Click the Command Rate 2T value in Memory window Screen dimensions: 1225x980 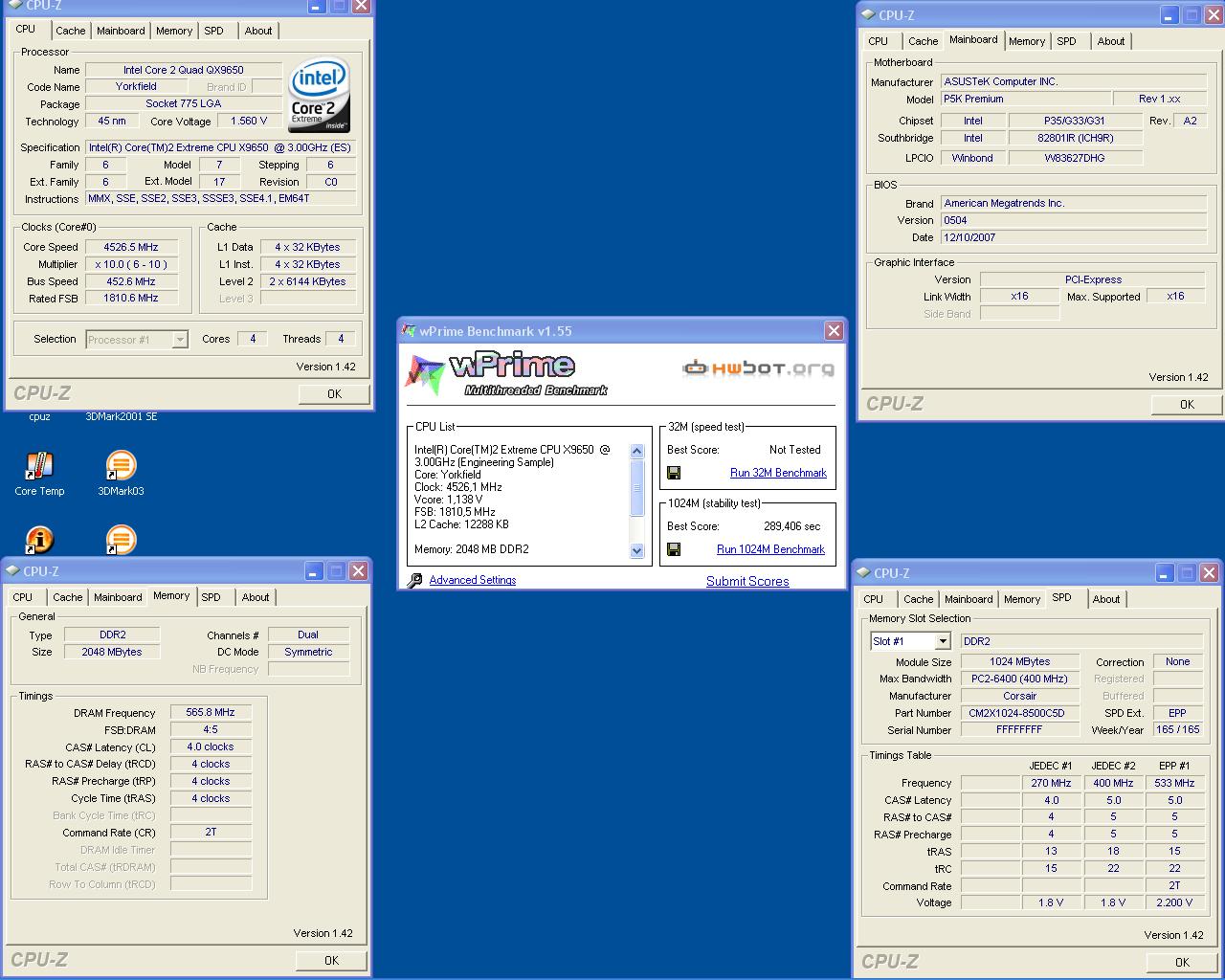(x=211, y=832)
